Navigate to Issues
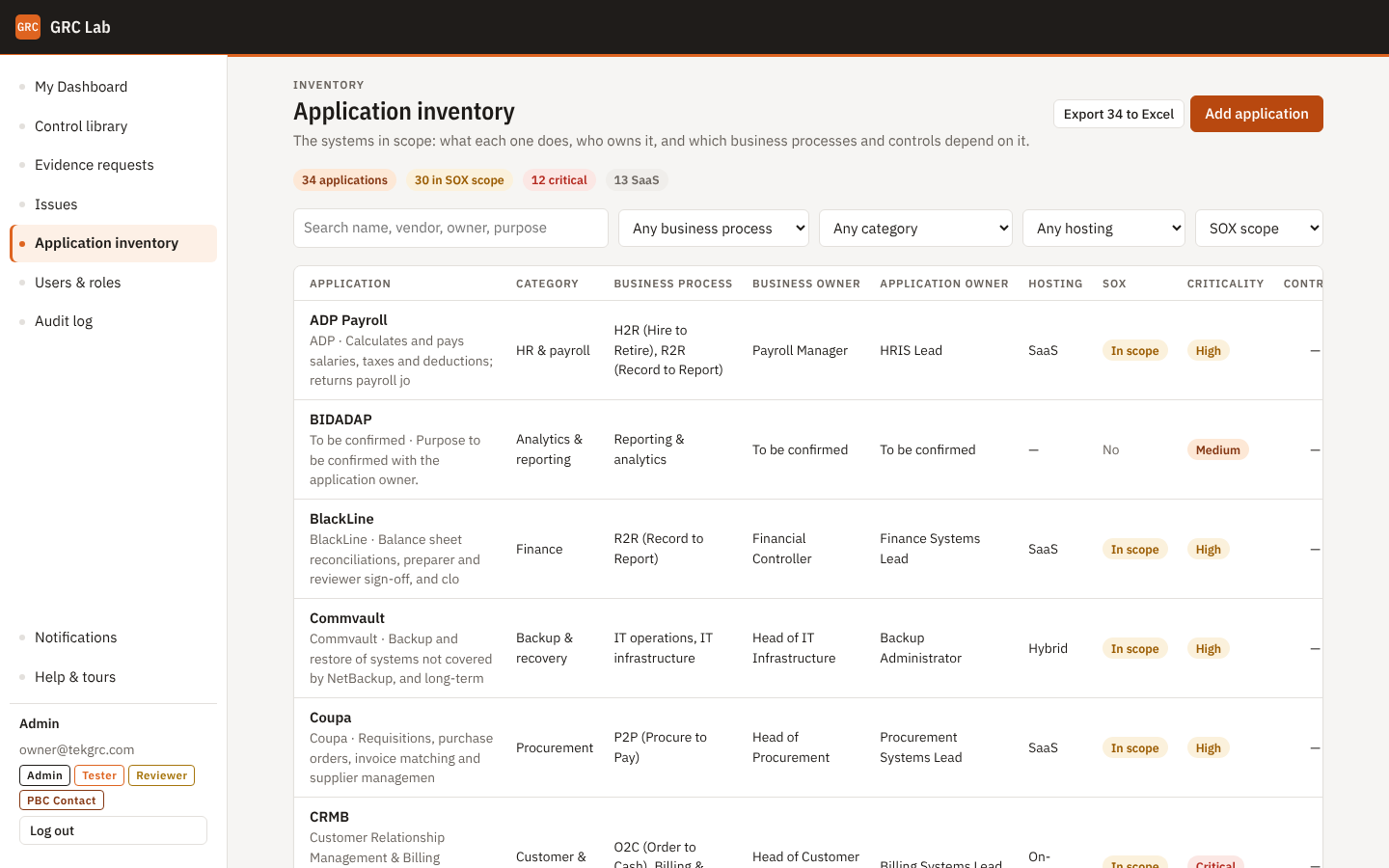Image resolution: width=1389 pixels, height=868 pixels. pyautogui.click(x=113, y=204)
